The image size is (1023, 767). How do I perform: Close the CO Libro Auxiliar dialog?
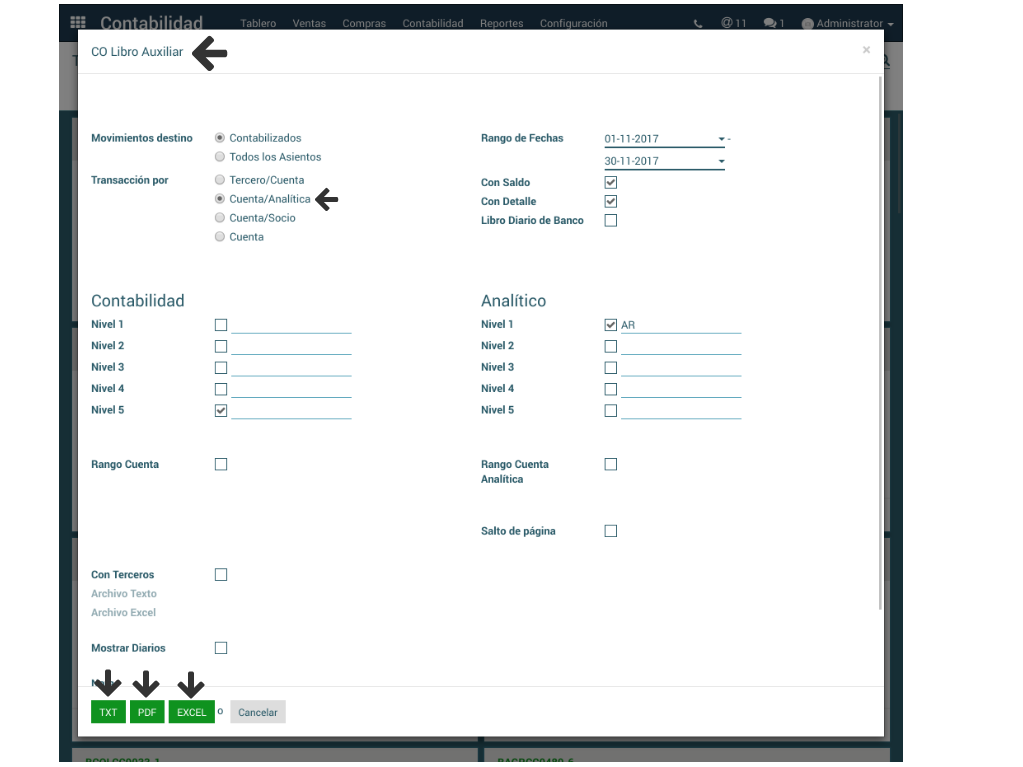[866, 50]
